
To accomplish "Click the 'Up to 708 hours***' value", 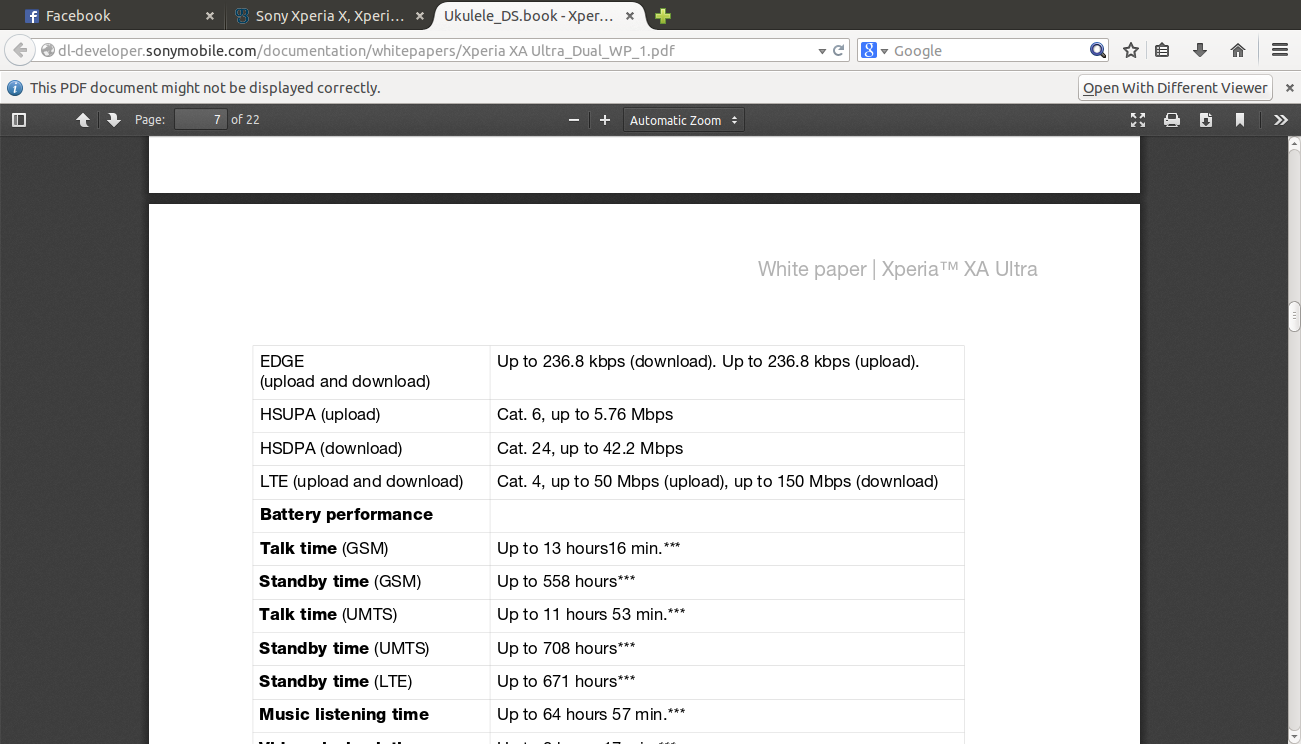I will point(566,648).
